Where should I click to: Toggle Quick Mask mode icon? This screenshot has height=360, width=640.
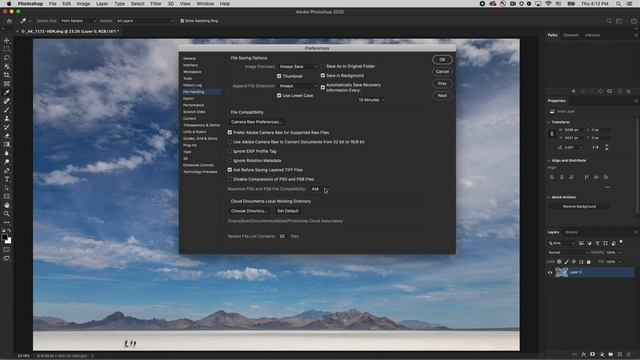pos(7,250)
